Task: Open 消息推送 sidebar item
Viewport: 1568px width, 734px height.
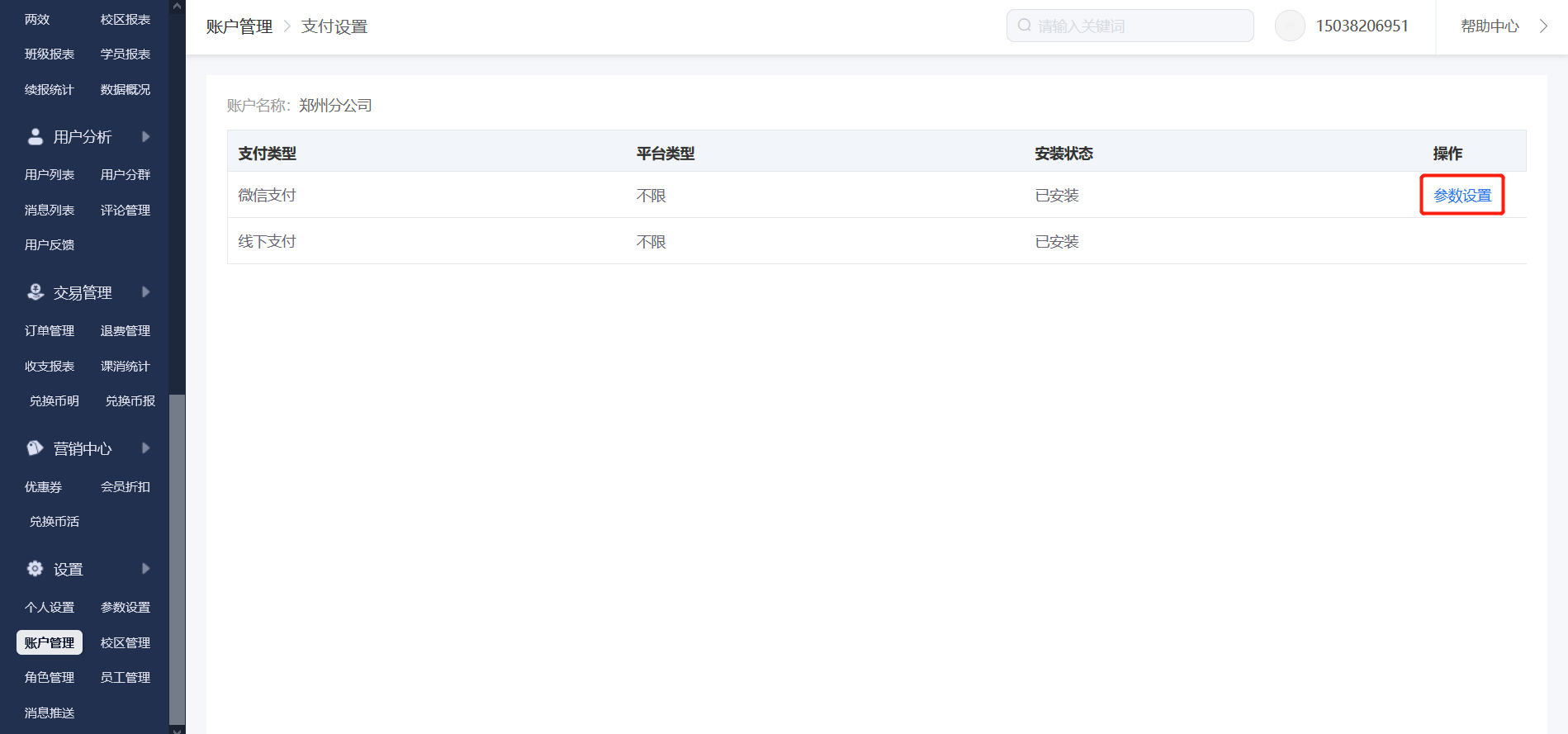Action: tap(50, 713)
